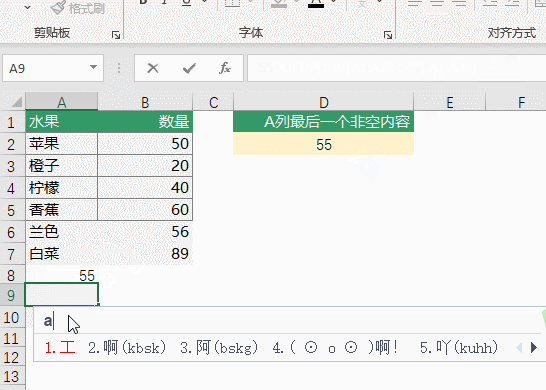
Task: Select header cell A列最后一个非空内容
Action: [323, 122]
